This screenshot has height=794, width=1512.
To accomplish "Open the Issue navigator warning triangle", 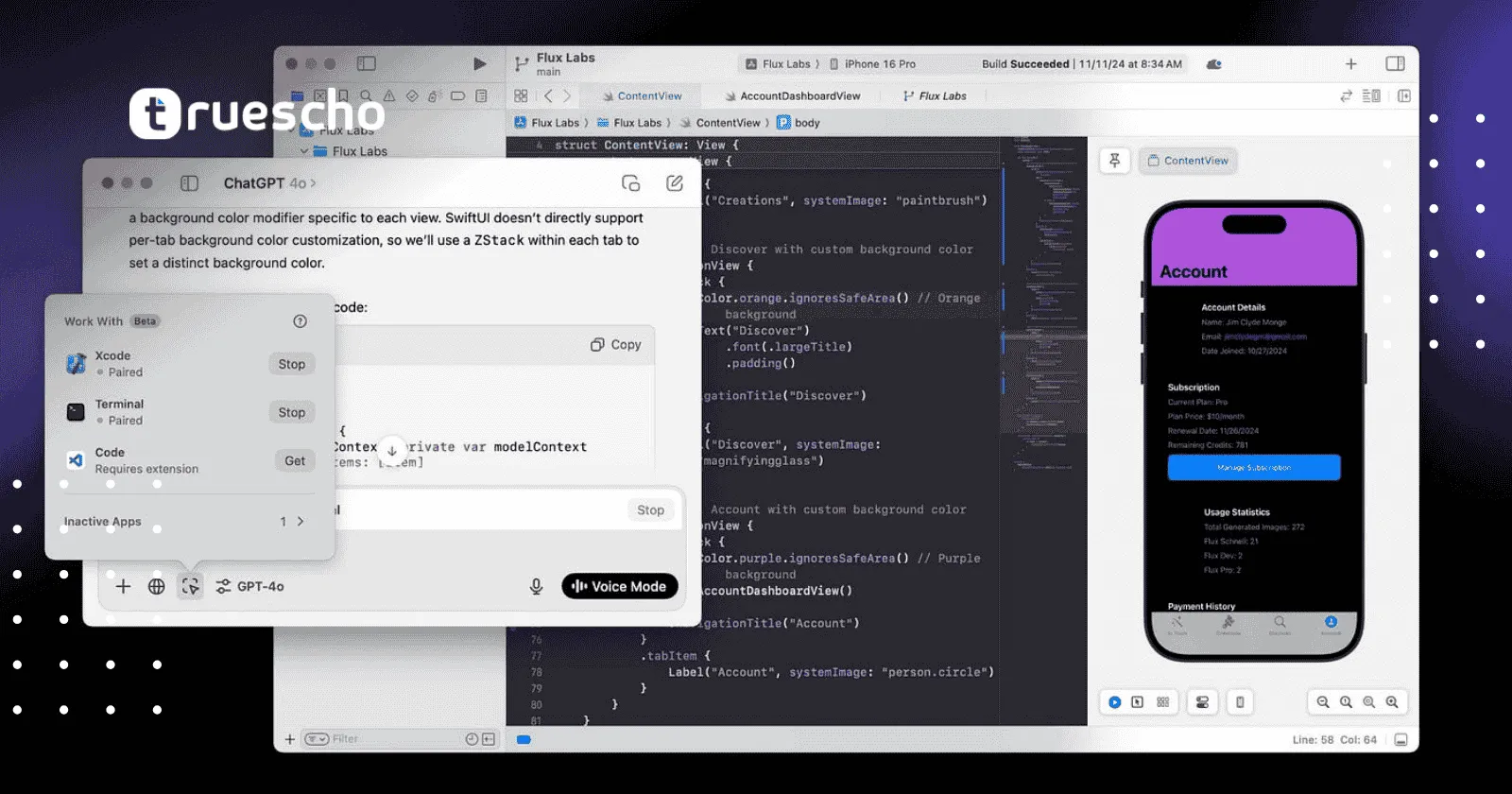I will pyautogui.click(x=388, y=95).
